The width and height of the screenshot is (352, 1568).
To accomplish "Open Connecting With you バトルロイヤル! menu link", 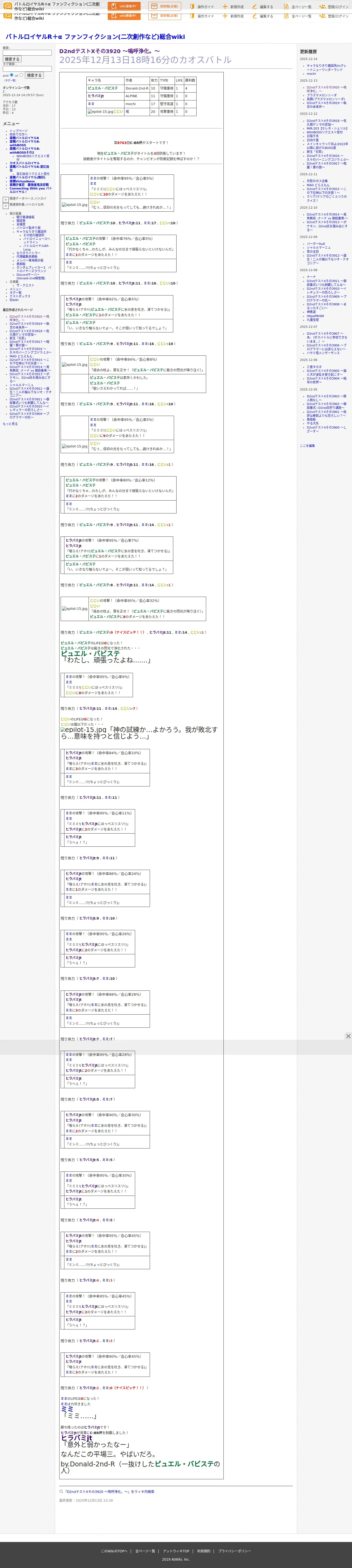I will click(x=30, y=190).
